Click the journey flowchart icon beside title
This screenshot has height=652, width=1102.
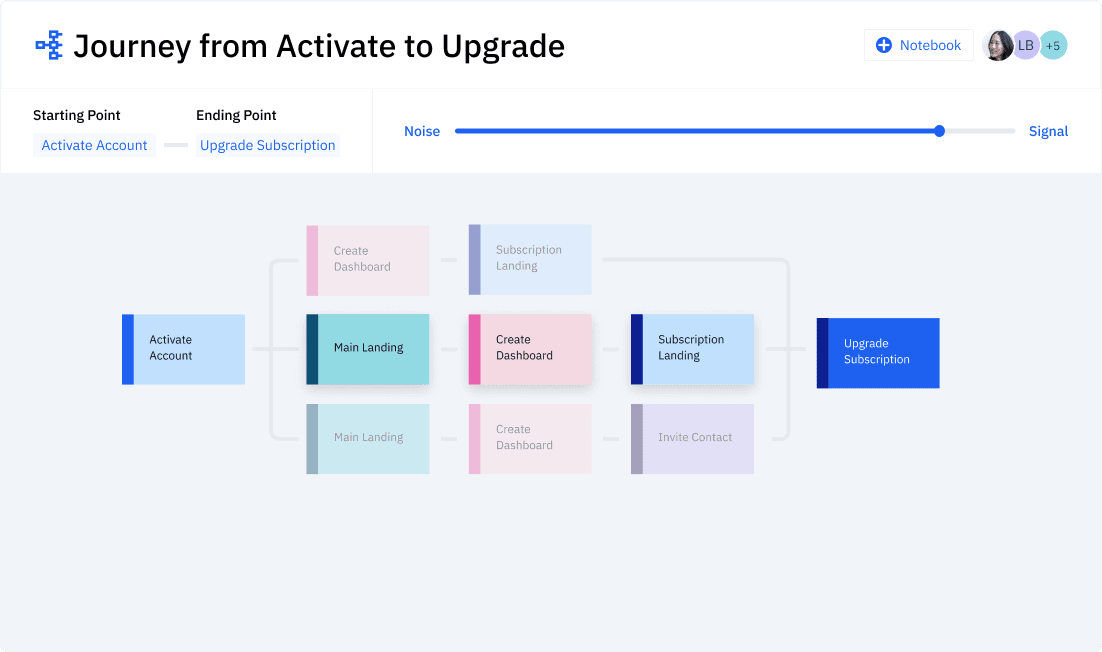49,45
